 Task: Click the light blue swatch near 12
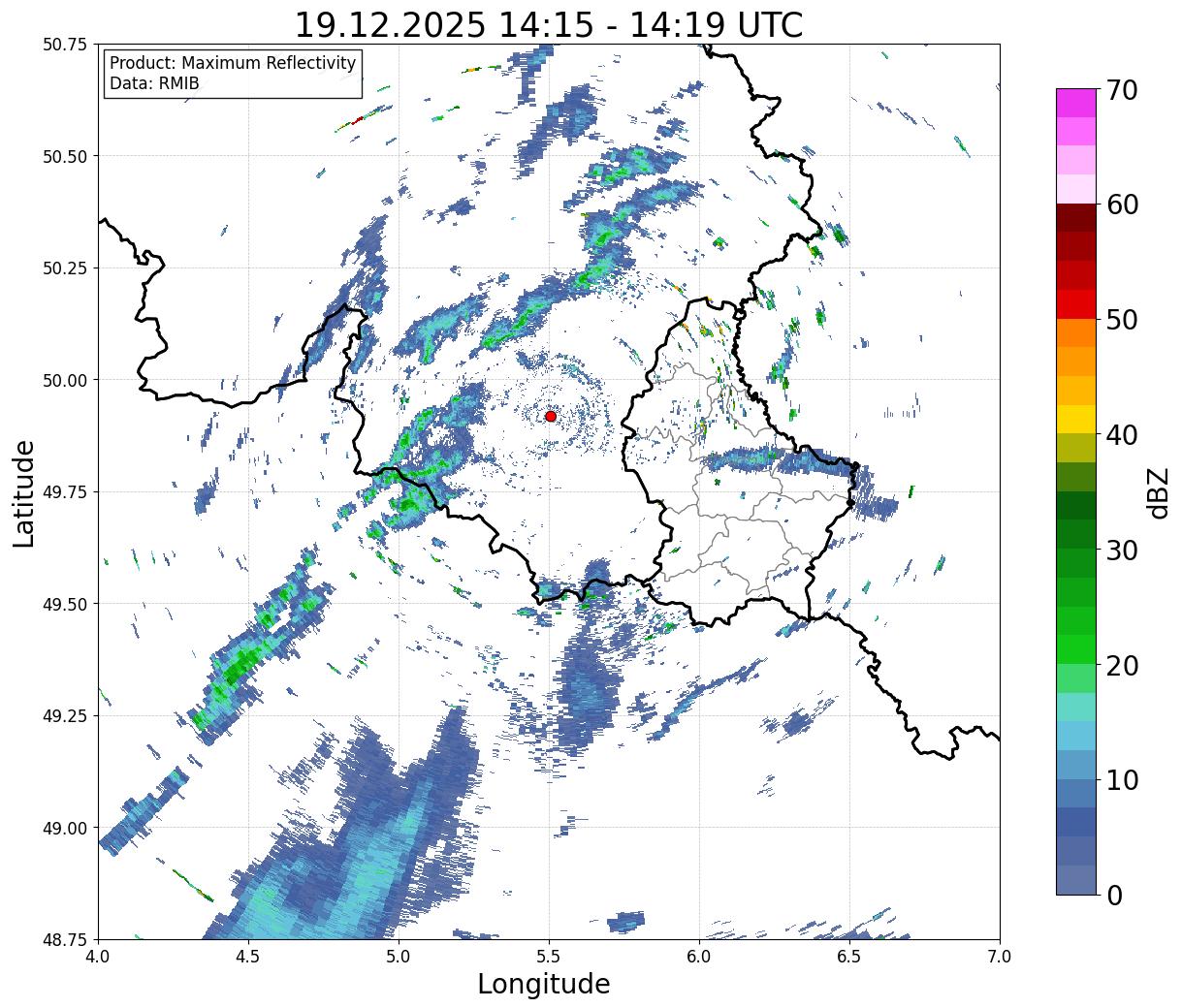click(x=1076, y=735)
